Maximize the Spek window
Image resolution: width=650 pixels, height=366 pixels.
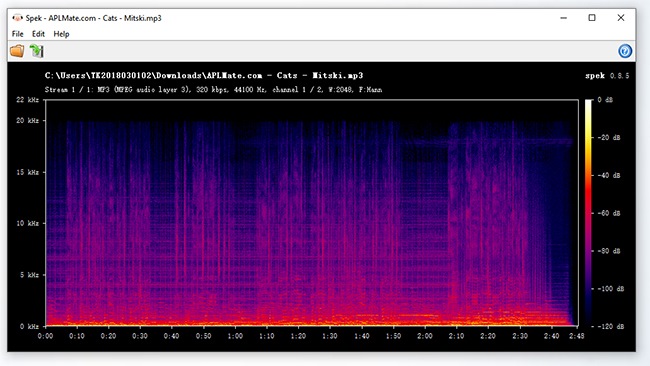click(x=592, y=18)
